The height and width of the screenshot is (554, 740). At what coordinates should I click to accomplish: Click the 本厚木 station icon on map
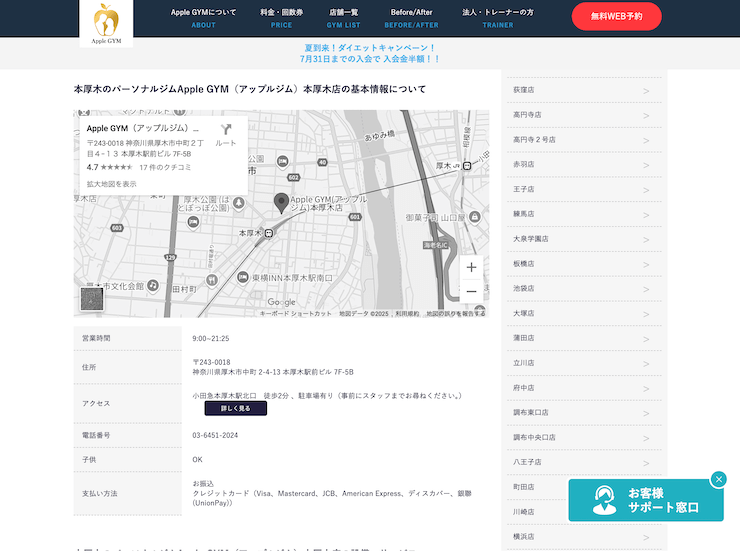pyautogui.click(x=269, y=233)
